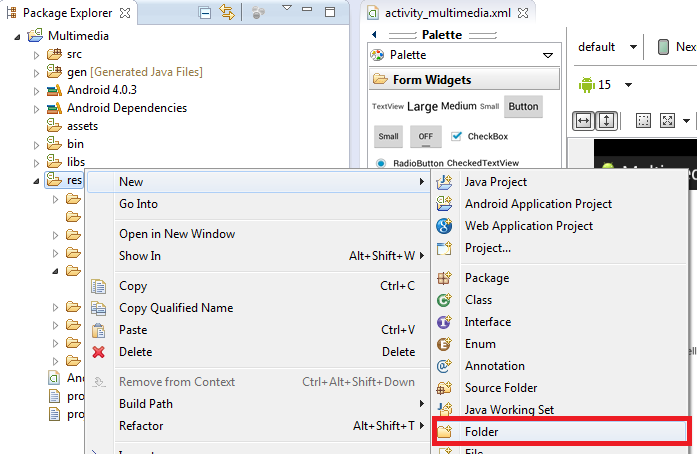Choose Delete from context menu

pos(257,352)
